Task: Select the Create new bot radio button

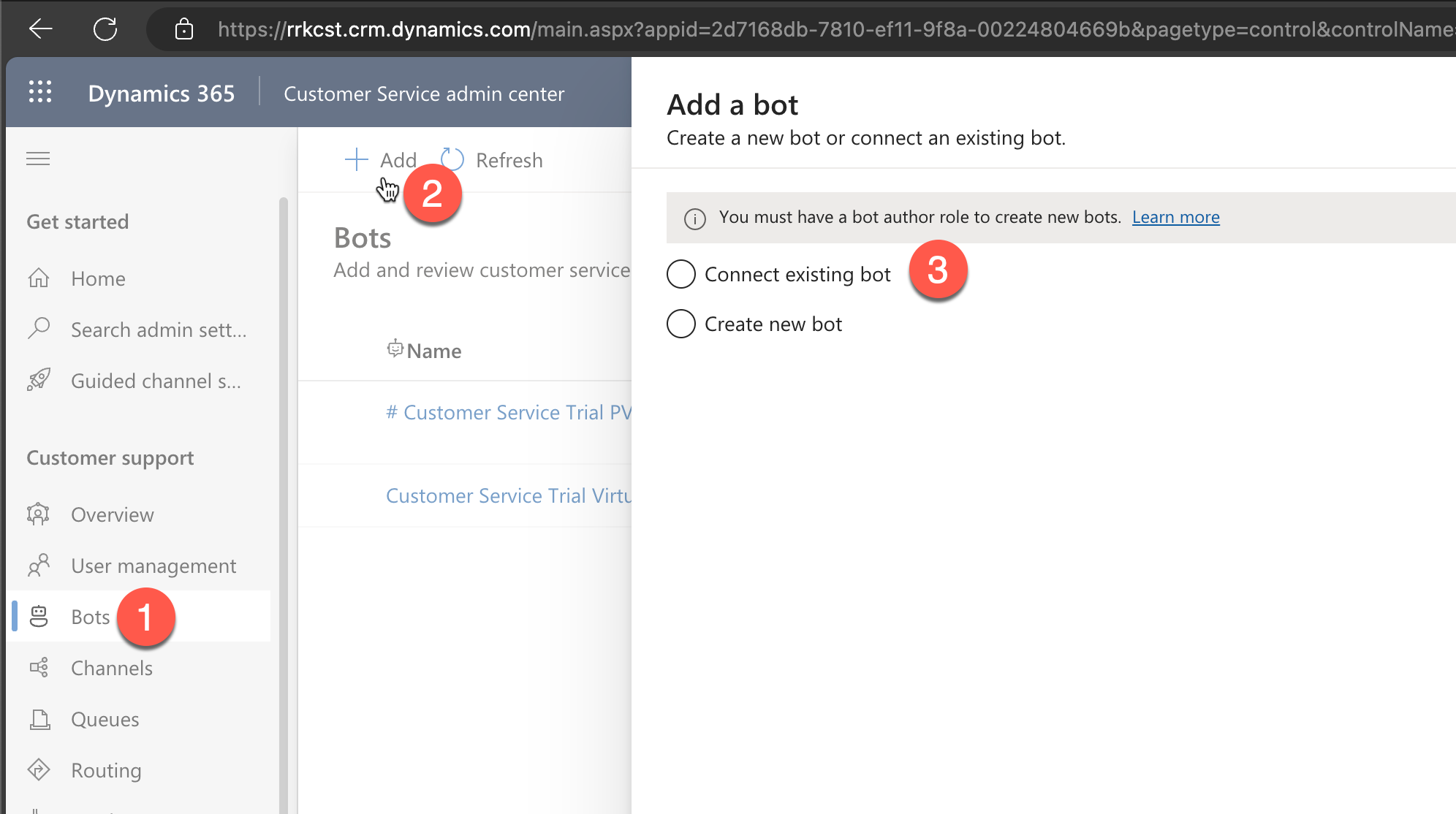Action: pyautogui.click(x=680, y=324)
